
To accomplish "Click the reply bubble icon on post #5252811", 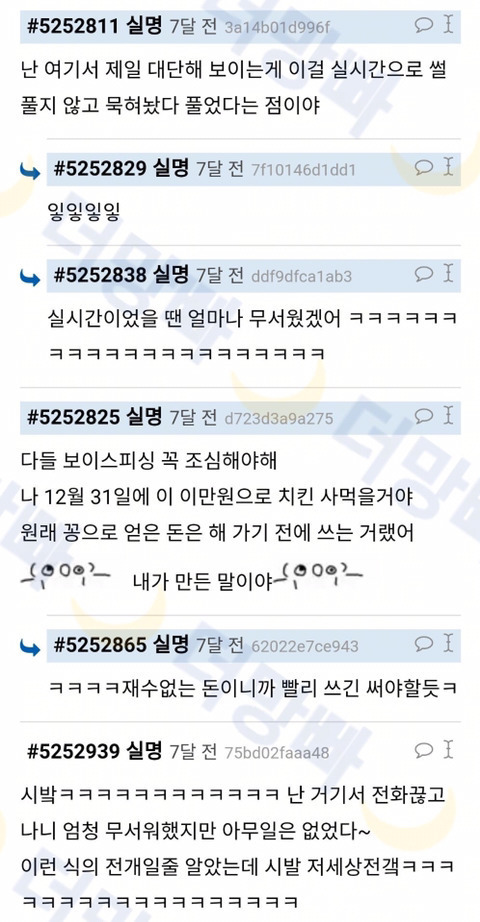I will coord(424,24).
